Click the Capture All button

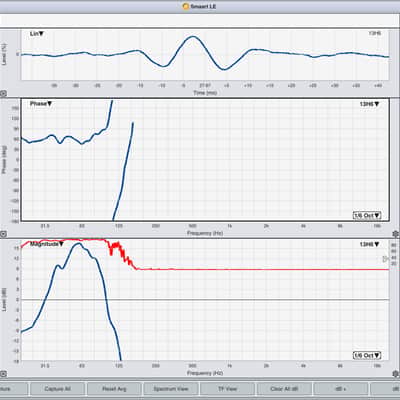click(57, 389)
